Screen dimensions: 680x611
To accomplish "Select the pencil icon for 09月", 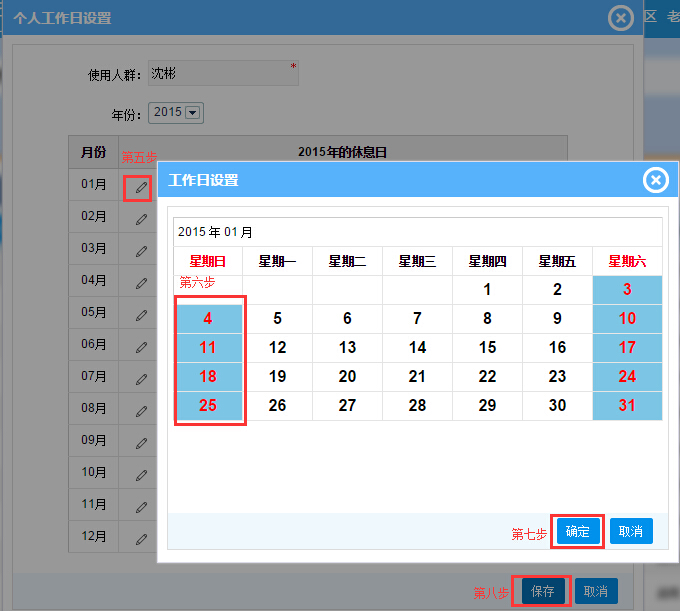I will 141,444.
